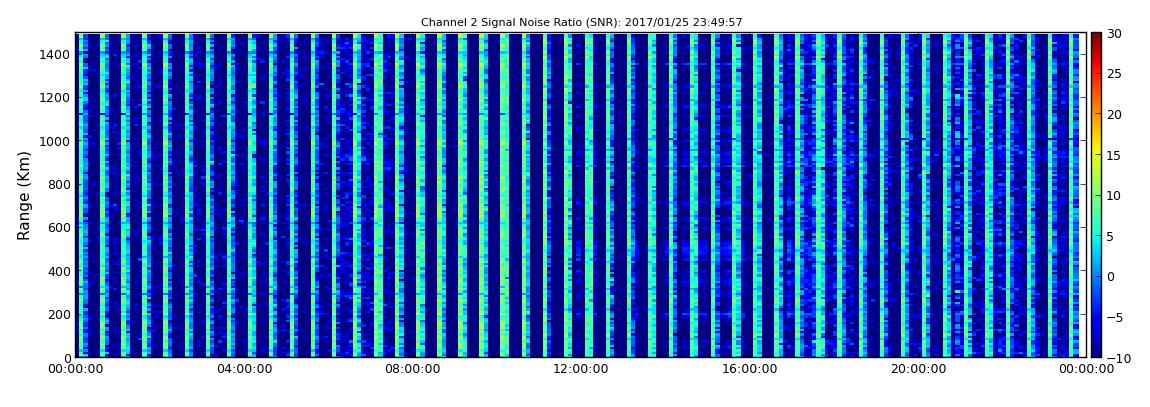Click the dark red top of the colorbar
1150x407 pixels.
[x=1096, y=38]
